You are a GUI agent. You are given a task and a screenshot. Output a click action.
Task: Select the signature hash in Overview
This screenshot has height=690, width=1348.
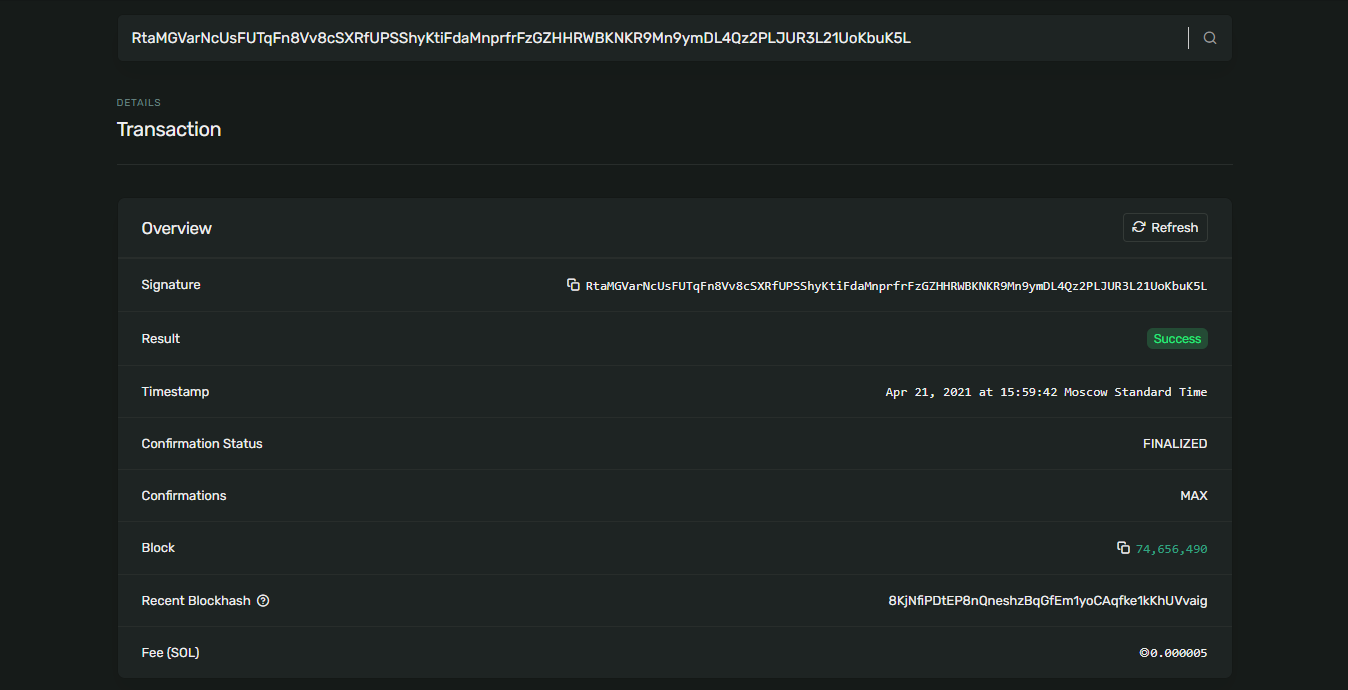coord(896,286)
